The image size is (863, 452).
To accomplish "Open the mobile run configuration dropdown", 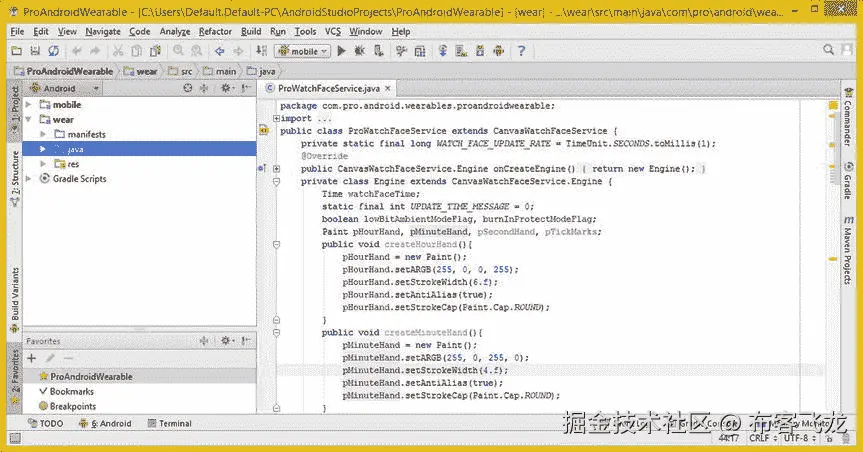I will (x=303, y=51).
